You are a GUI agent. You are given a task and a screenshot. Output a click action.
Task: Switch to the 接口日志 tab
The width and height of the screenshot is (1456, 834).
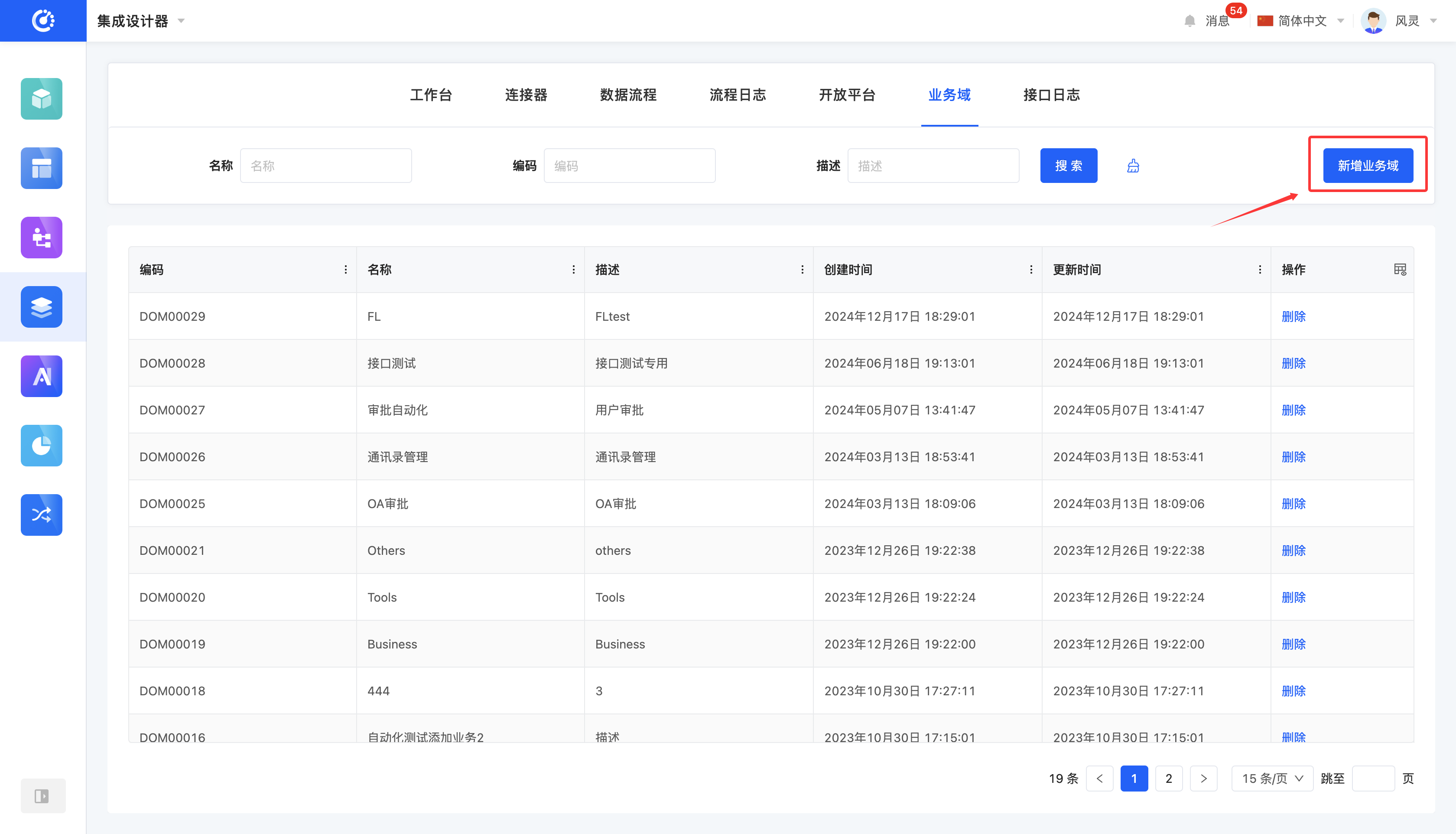(x=1051, y=95)
